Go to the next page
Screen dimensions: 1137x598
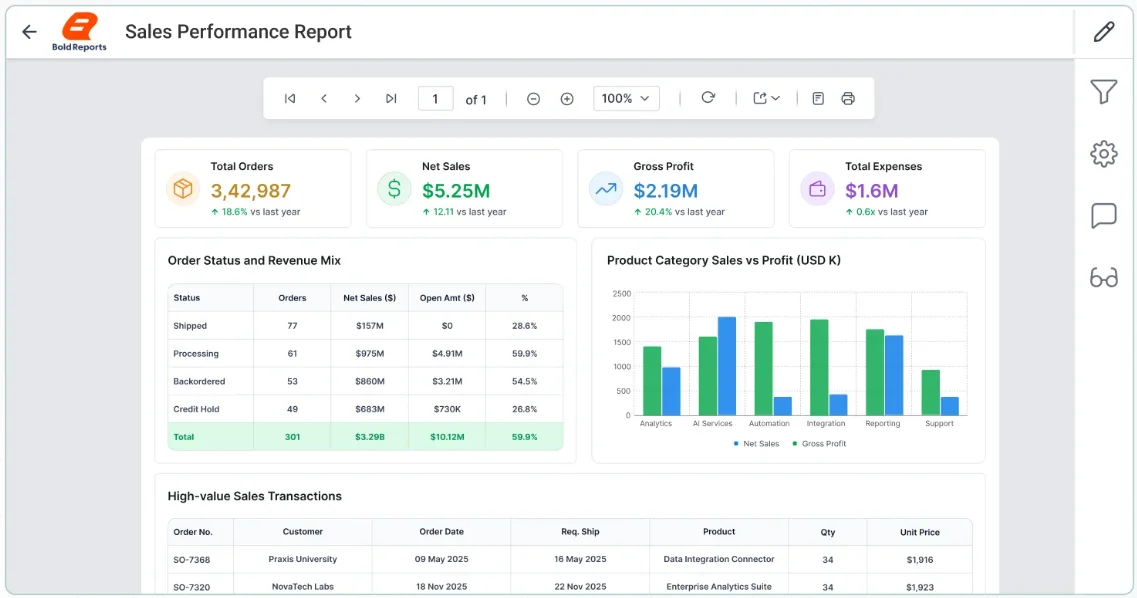pos(357,99)
